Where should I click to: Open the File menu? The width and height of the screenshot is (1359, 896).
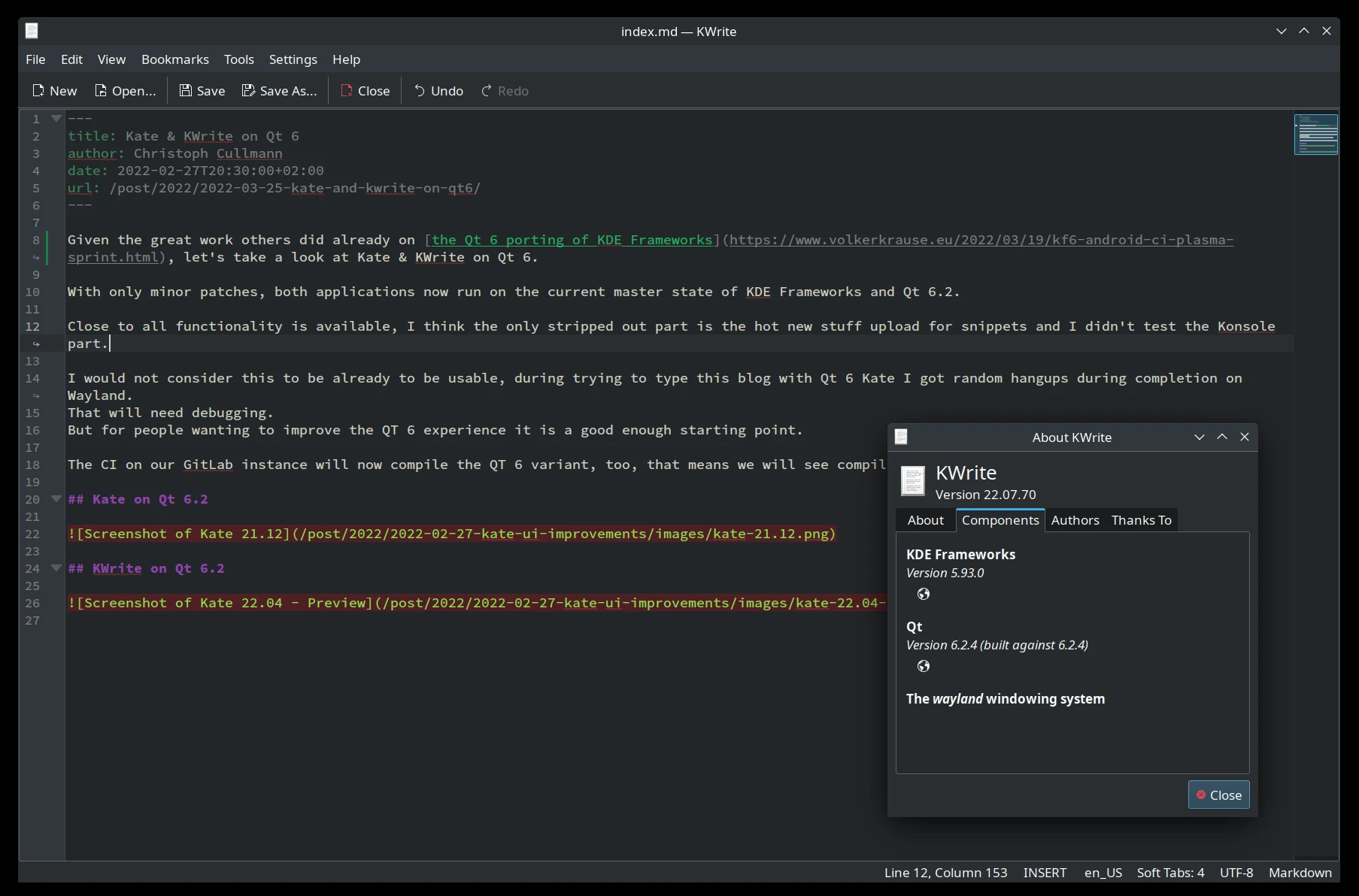tap(35, 59)
